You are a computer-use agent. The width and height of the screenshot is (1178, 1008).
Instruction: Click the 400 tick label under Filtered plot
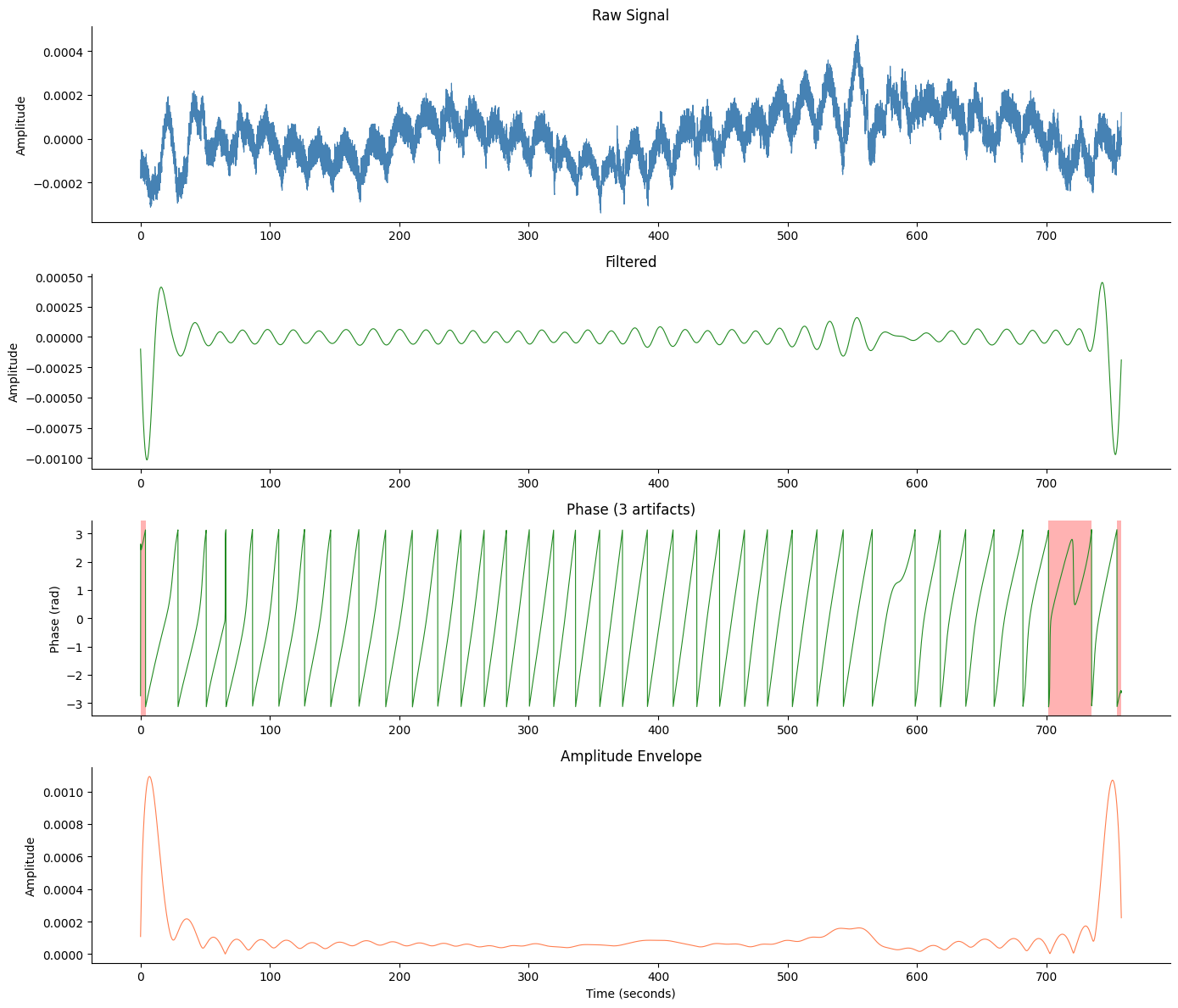pos(658,482)
